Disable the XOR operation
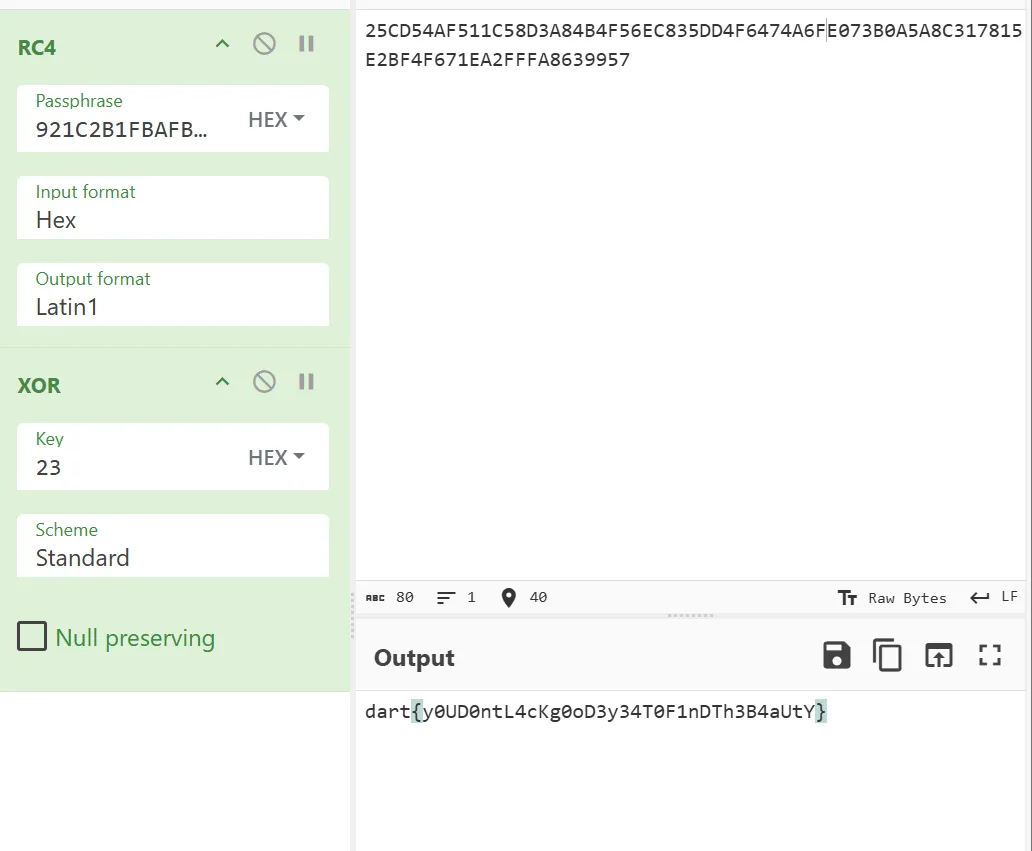 tap(264, 381)
